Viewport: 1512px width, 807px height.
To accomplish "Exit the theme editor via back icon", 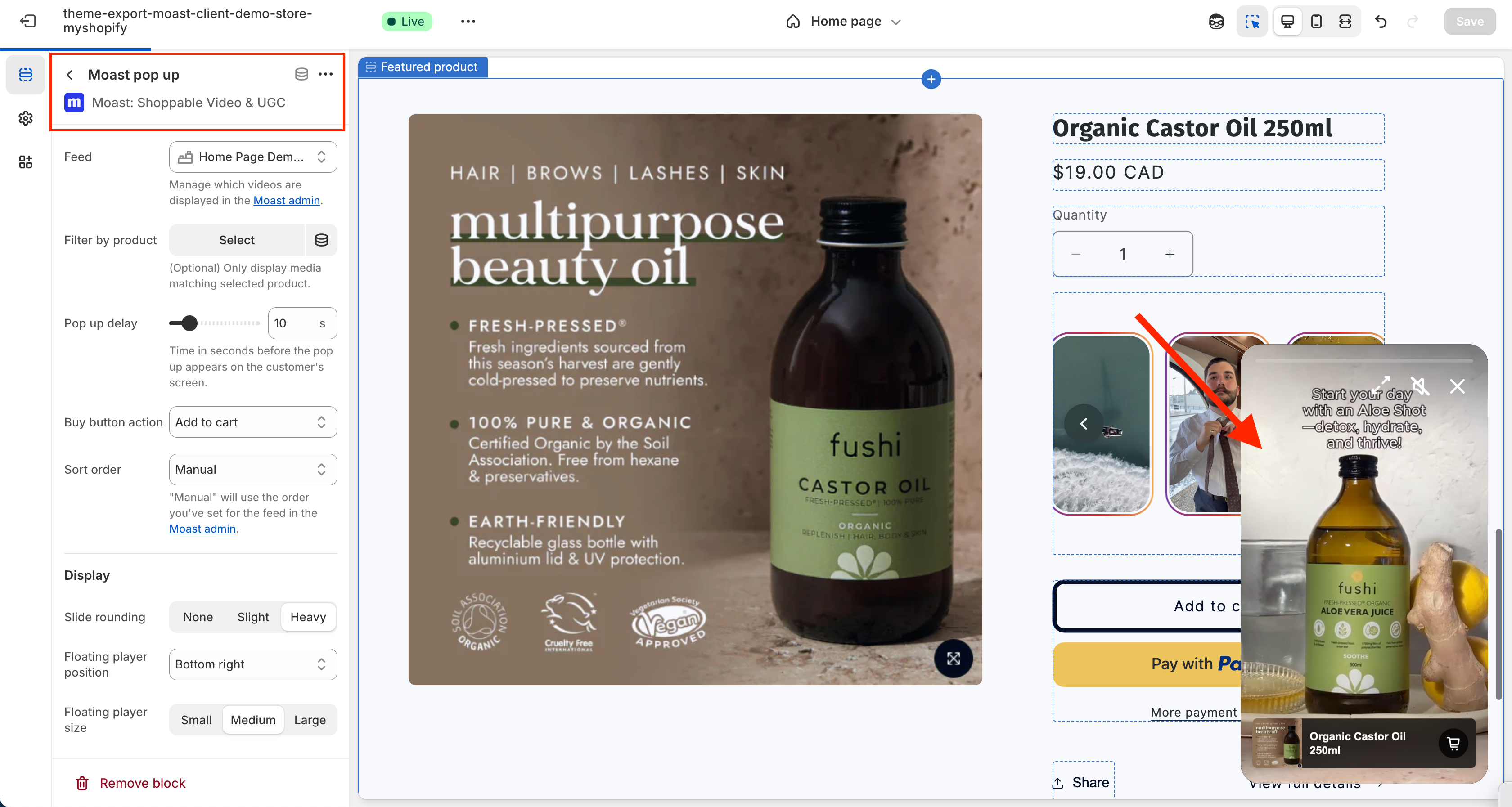I will [27, 21].
